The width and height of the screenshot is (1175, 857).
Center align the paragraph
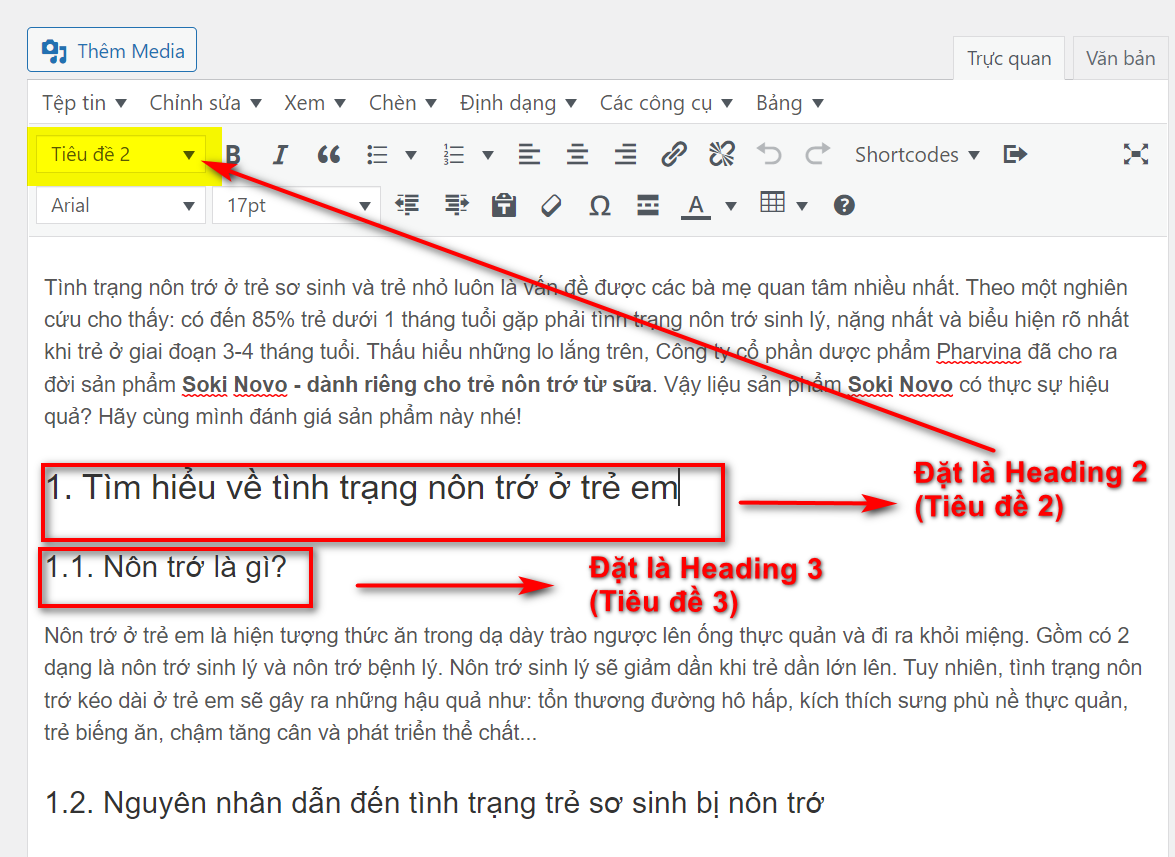[x=577, y=154]
